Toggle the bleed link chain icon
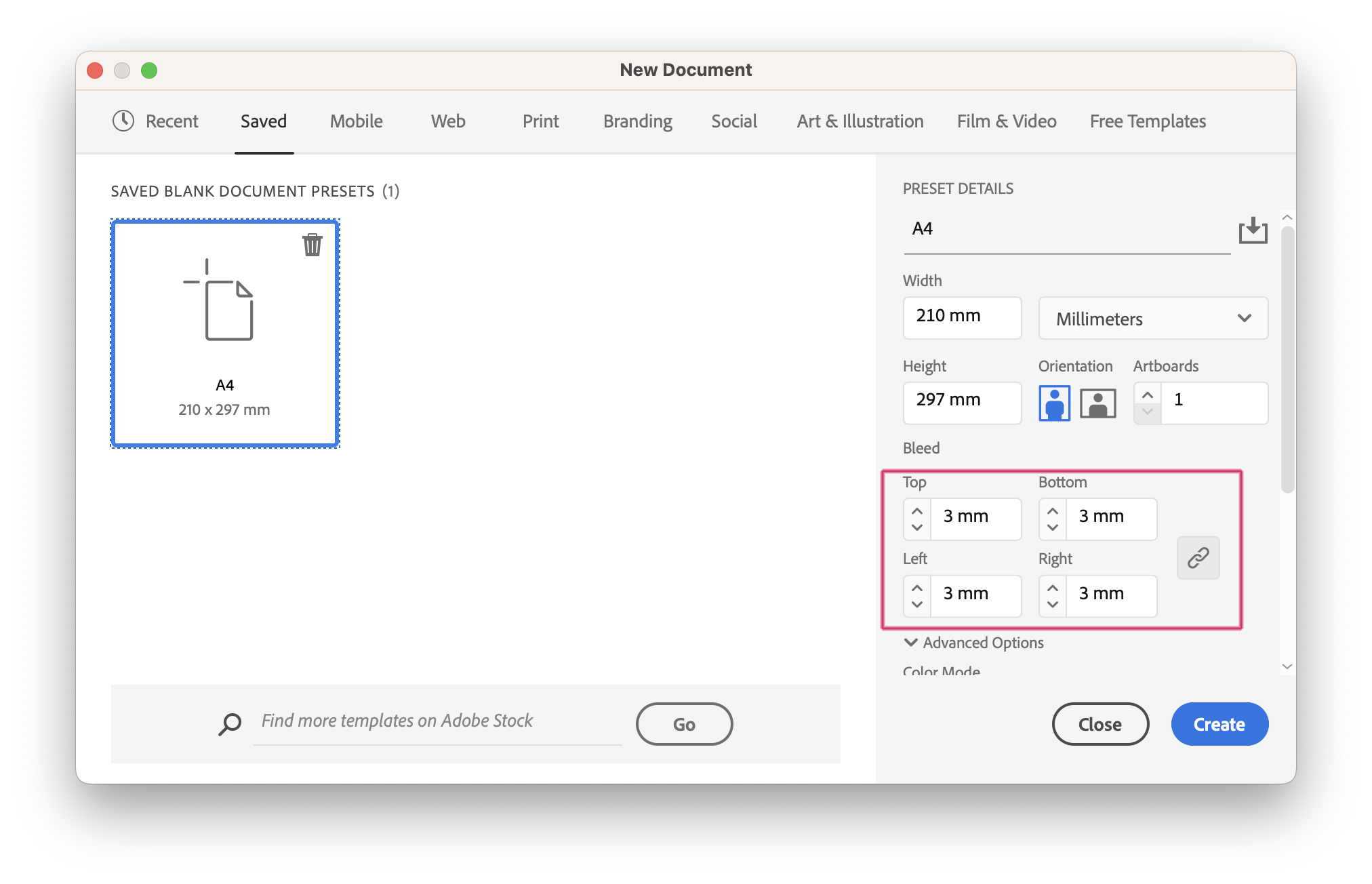 (1198, 558)
